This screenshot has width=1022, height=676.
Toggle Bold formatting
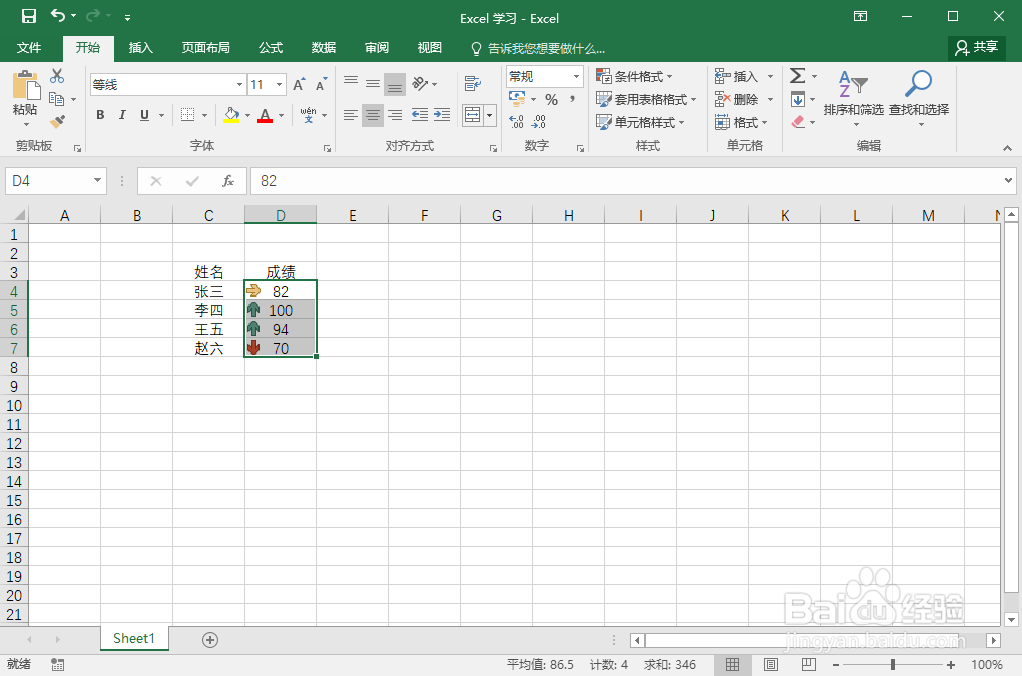click(x=100, y=115)
